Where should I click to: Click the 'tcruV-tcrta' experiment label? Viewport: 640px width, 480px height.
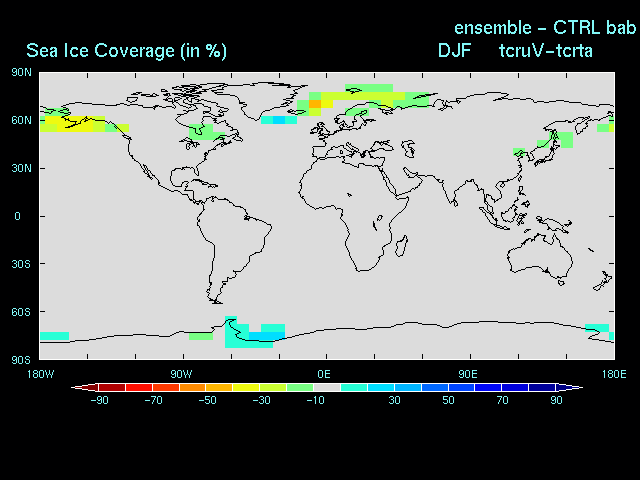546,51
